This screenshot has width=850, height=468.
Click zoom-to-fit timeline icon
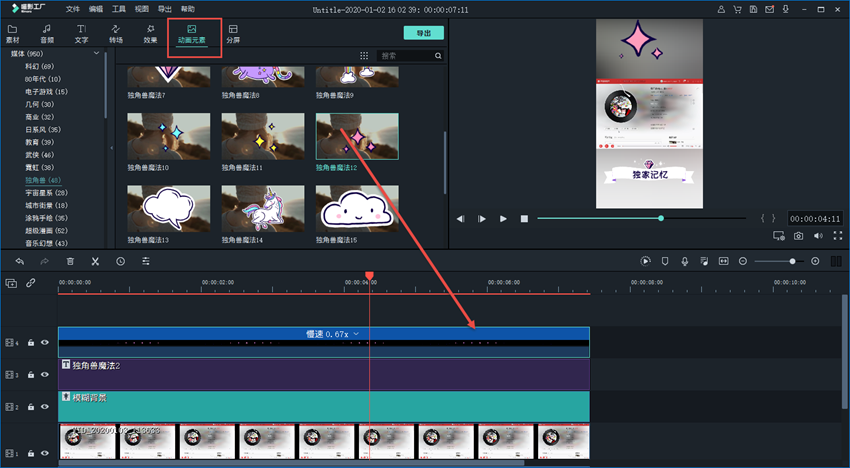(724, 261)
